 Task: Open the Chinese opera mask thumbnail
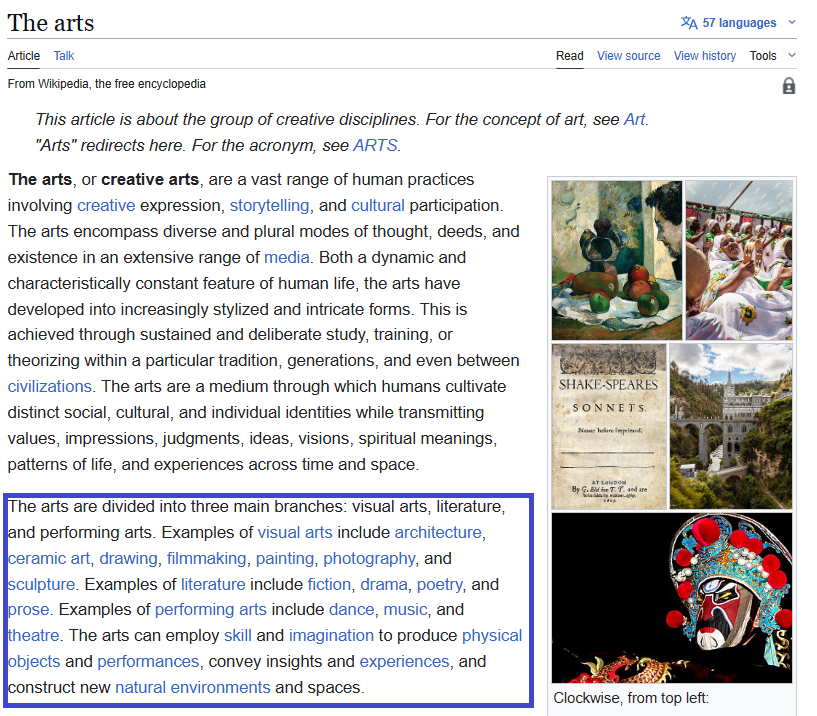pyautogui.click(x=672, y=598)
